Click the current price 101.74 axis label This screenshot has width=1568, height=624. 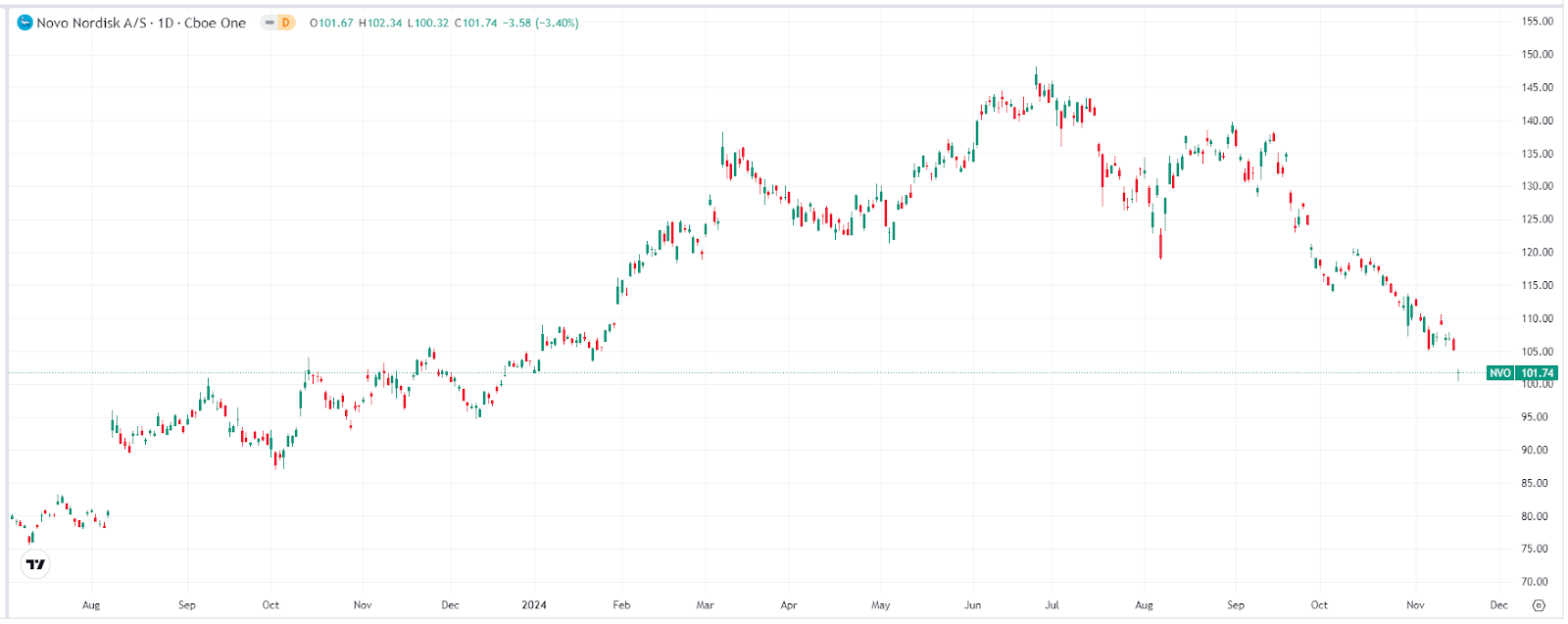[1537, 373]
